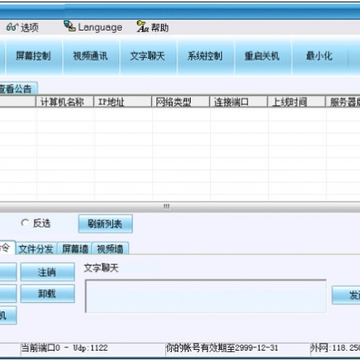Screen dimensions: 360x360
Task: Click the 你的帐号有效期至2999-12-31 status text
Action: (x=222, y=348)
